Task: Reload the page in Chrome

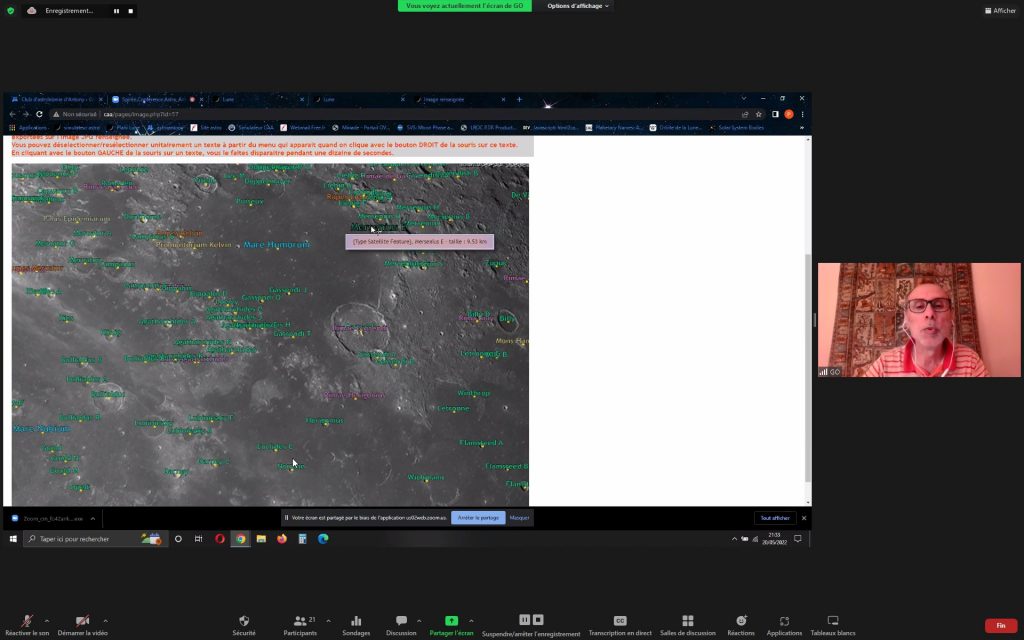Action: tap(39, 114)
